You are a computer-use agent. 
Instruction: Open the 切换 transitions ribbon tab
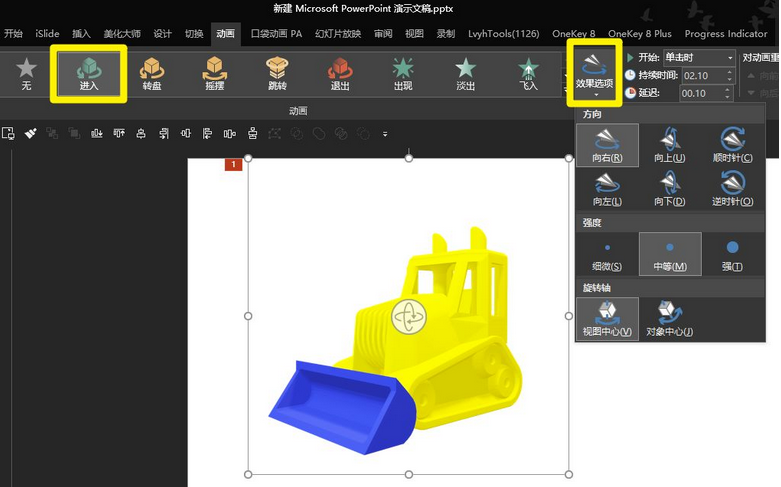point(194,34)
